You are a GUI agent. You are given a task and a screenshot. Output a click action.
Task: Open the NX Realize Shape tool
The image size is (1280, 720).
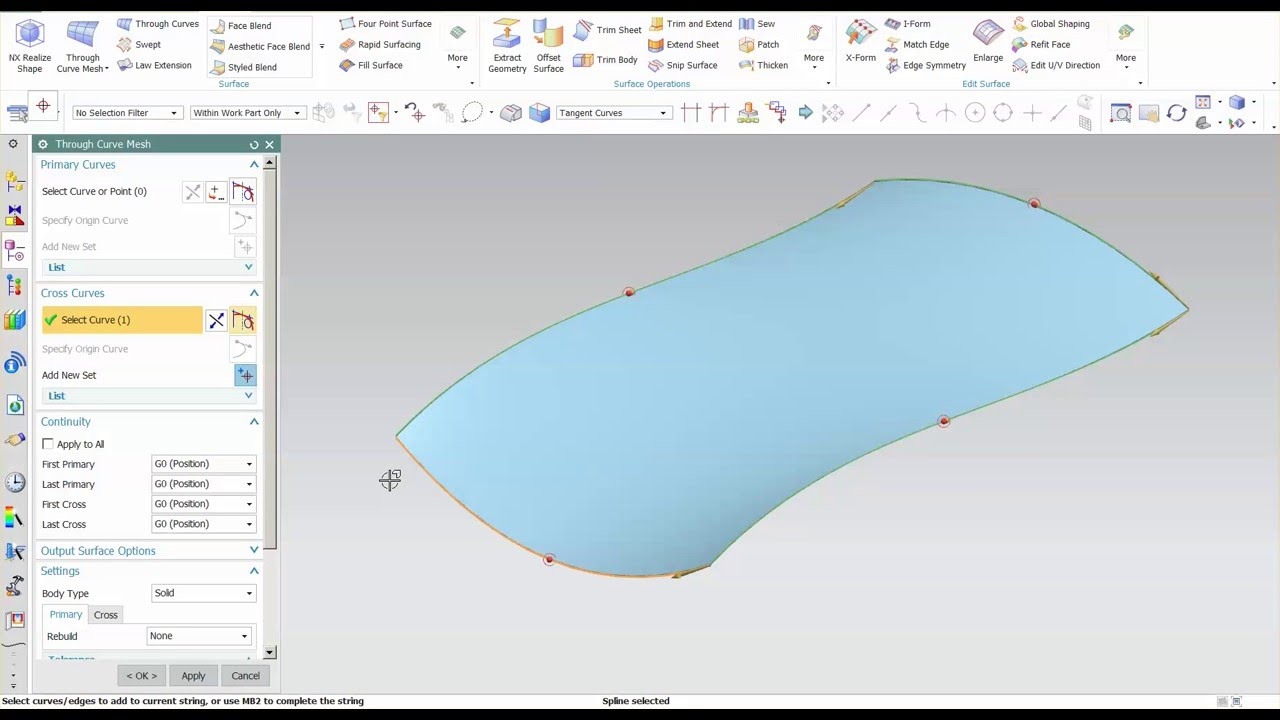pos(30,46)
